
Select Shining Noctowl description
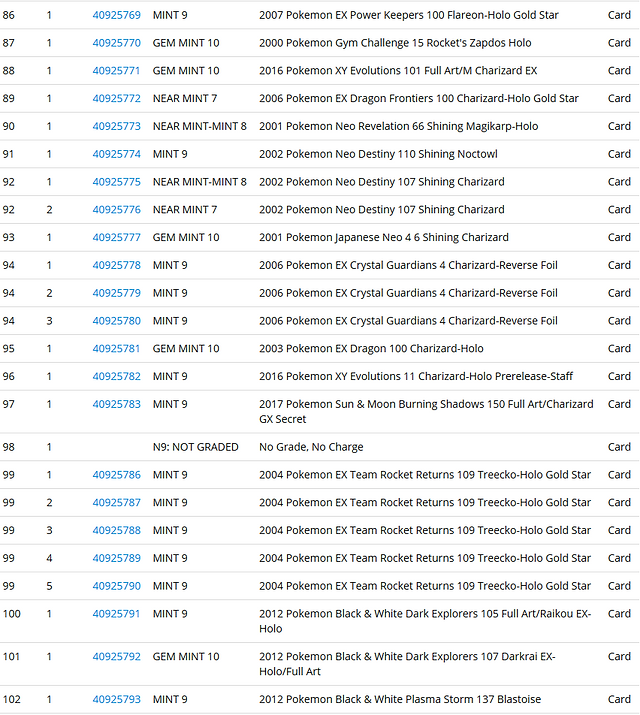(378, 154)
